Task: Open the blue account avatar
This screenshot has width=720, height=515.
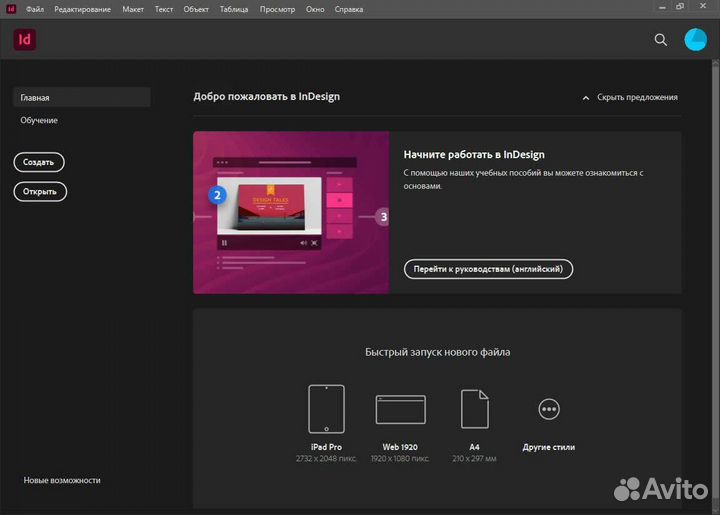Action: point(696,39)
